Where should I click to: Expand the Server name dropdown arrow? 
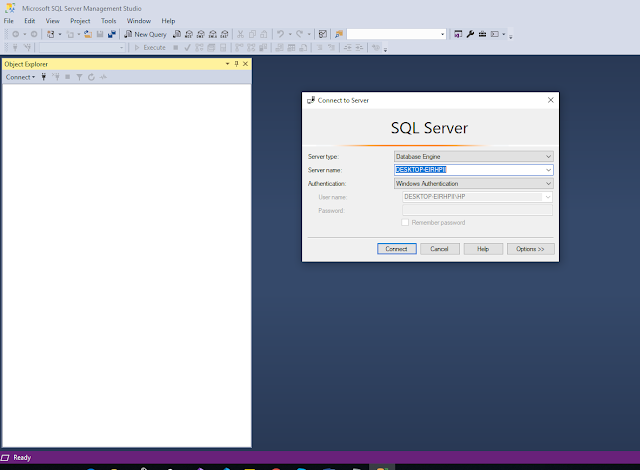(x=549, y=170)
